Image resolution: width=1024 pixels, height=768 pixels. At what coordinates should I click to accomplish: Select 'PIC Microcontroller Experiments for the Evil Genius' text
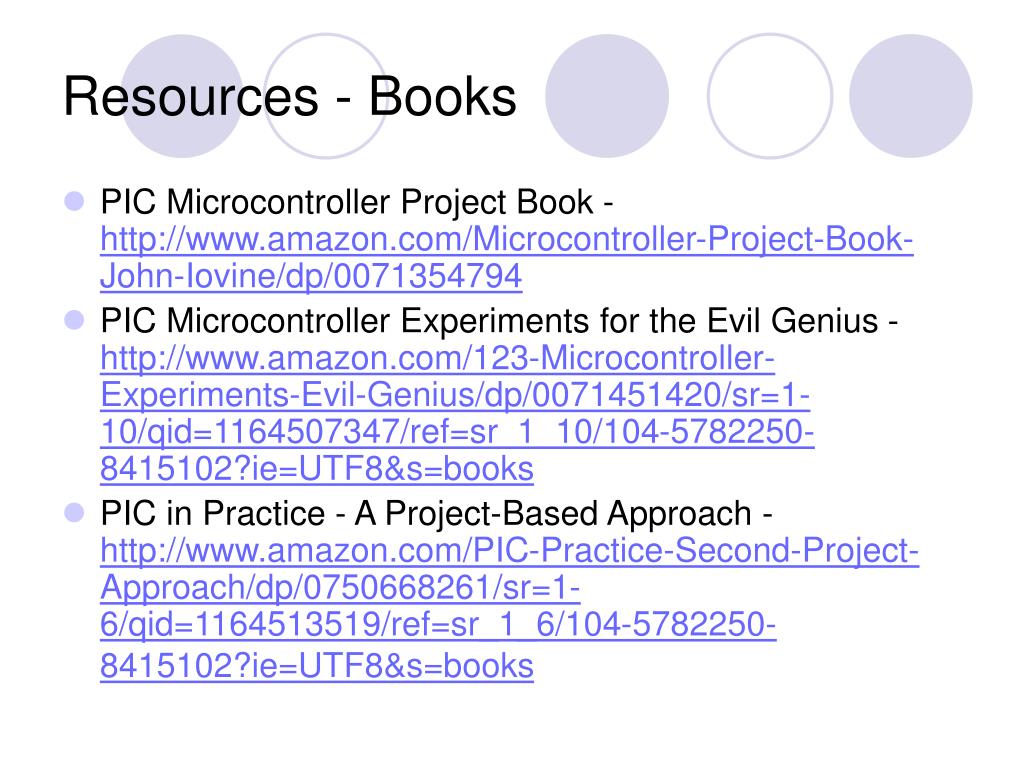pyautogui.click(x=489, y=321)
